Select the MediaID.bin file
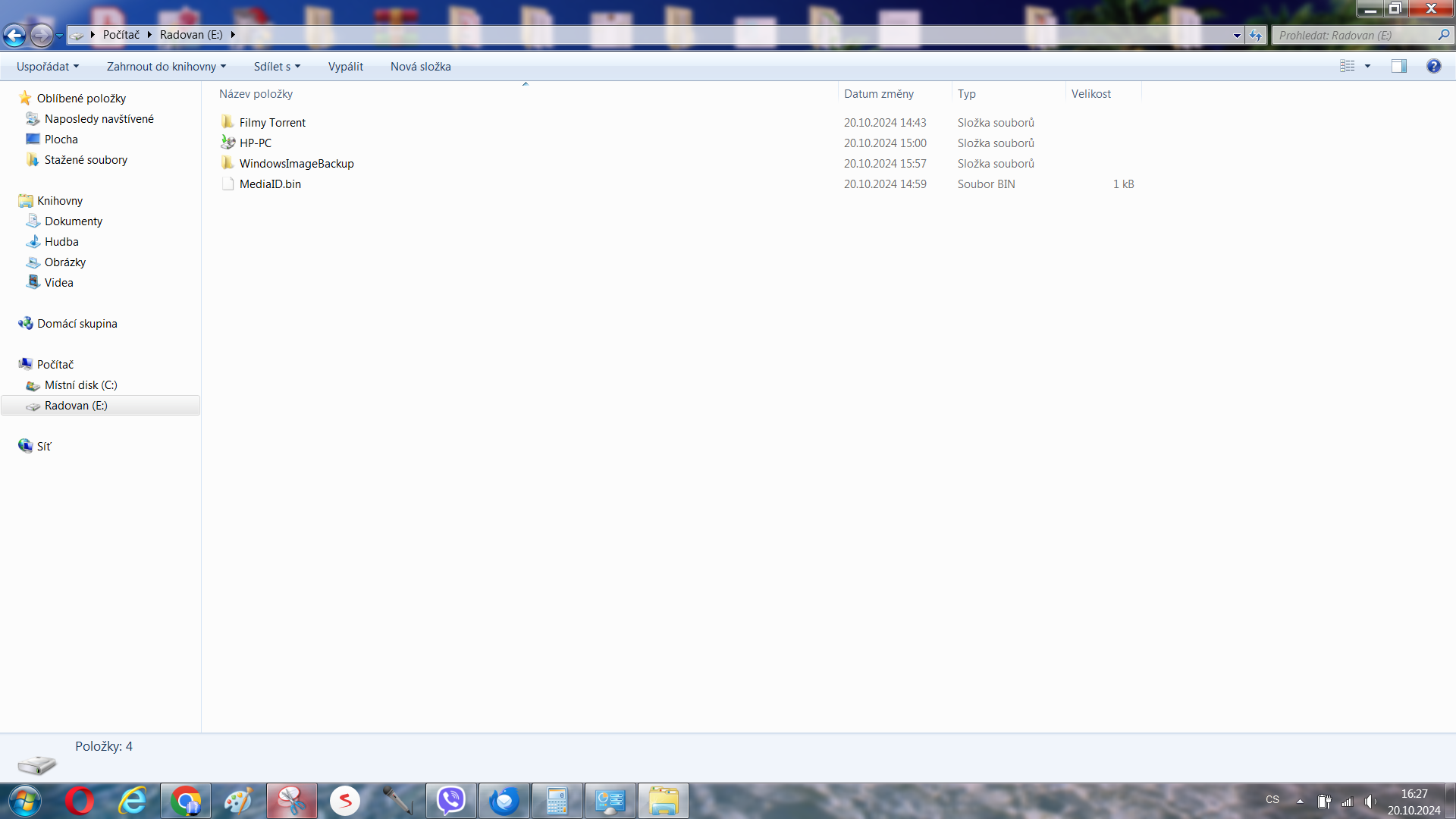This screenshot has width=1456, height=819. click(270, 184)
